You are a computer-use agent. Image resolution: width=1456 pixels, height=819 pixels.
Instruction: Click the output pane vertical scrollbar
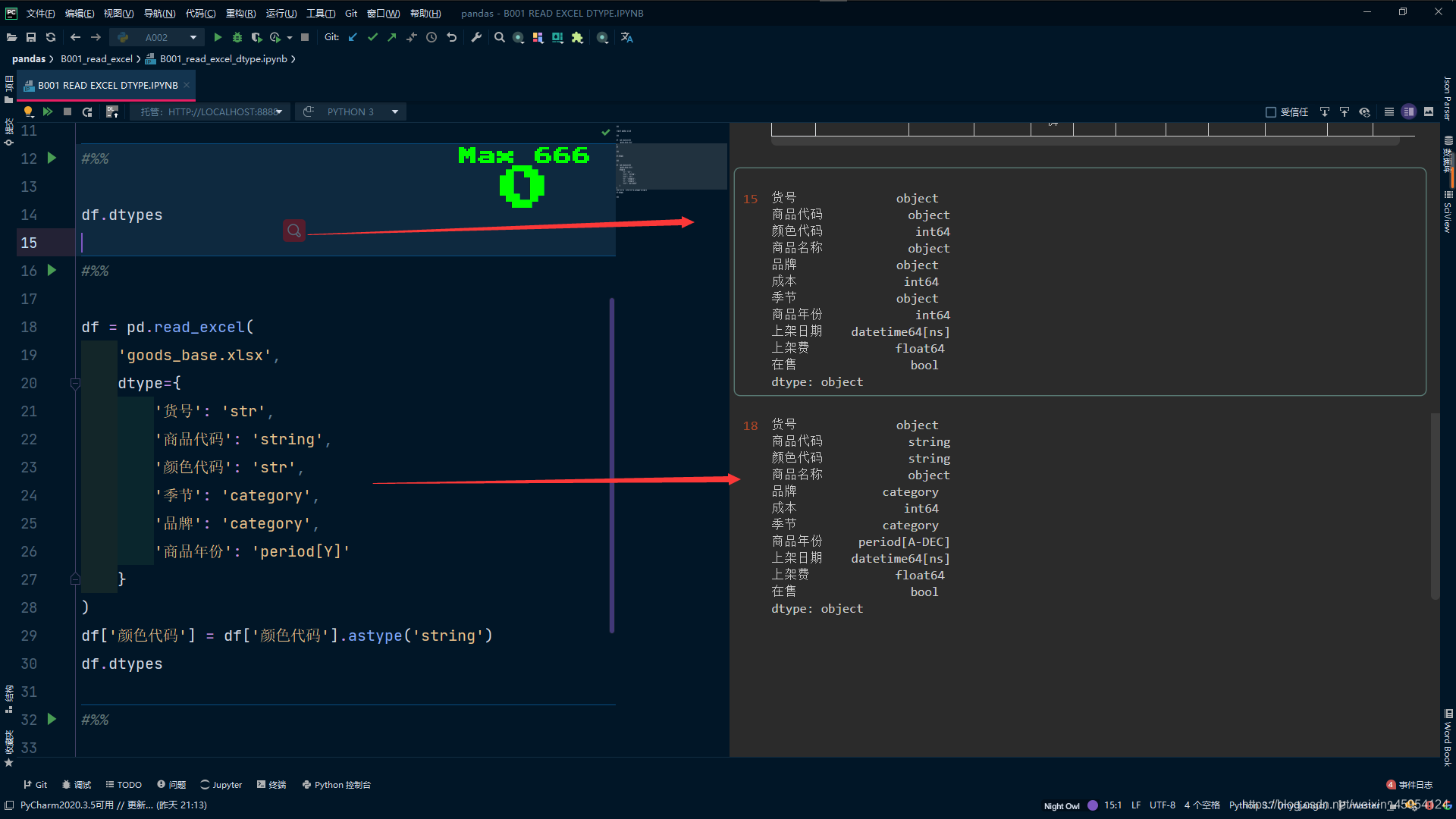[1435, 507]
